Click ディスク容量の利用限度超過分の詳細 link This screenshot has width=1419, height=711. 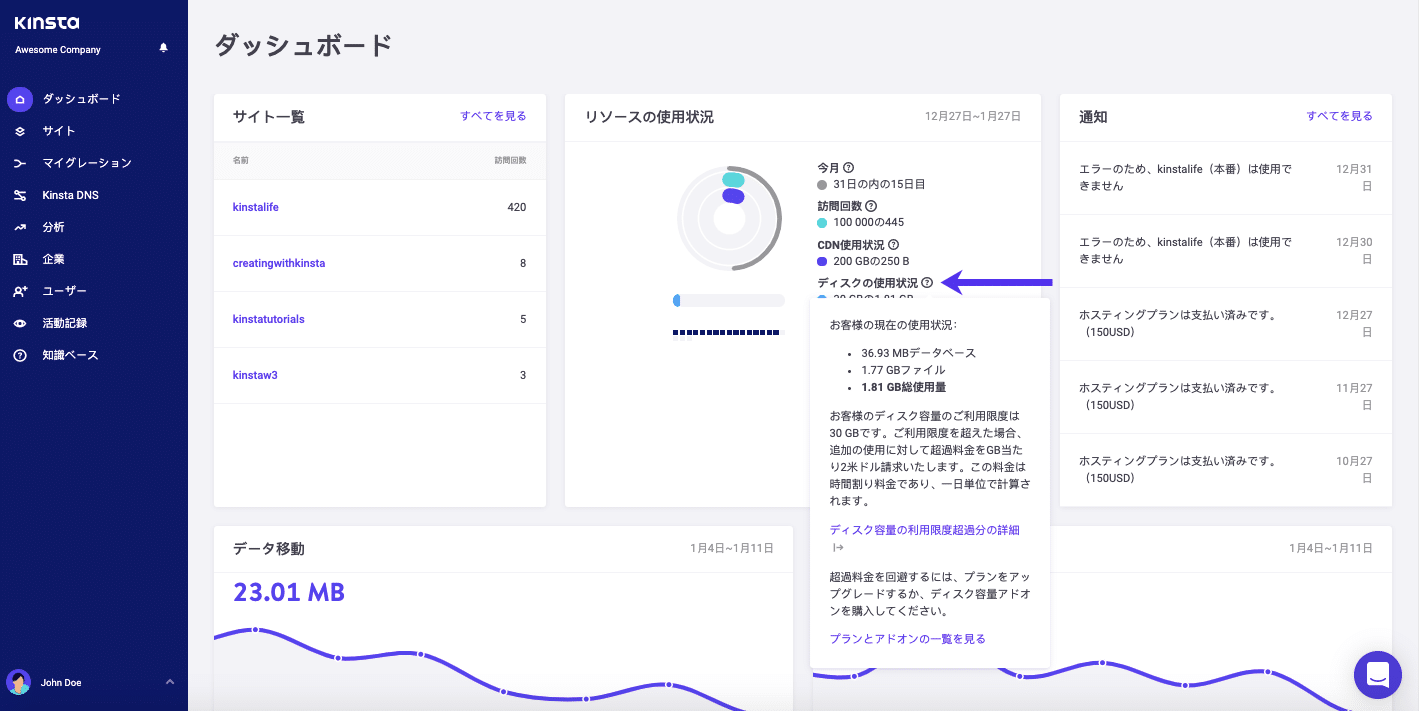click(925, 530)
